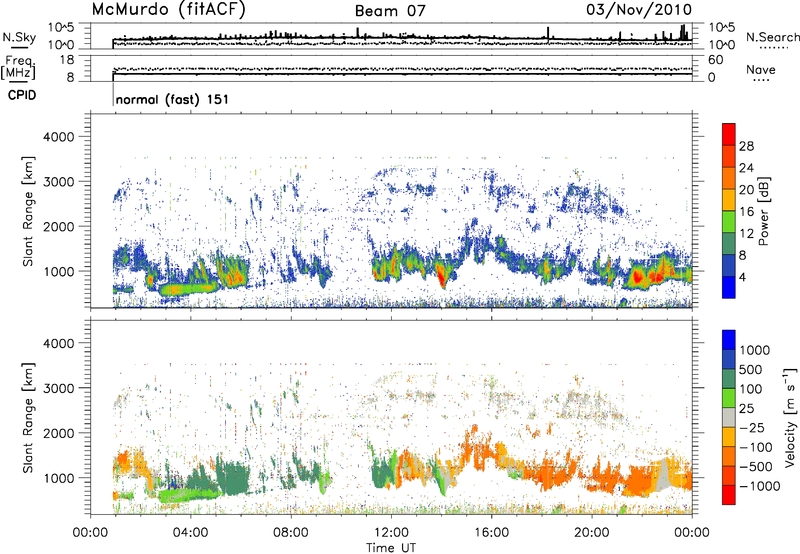The height and width of the screenshot is (554, 800).
Task: Click '4000' on power panel range axis
Action: 58,137
